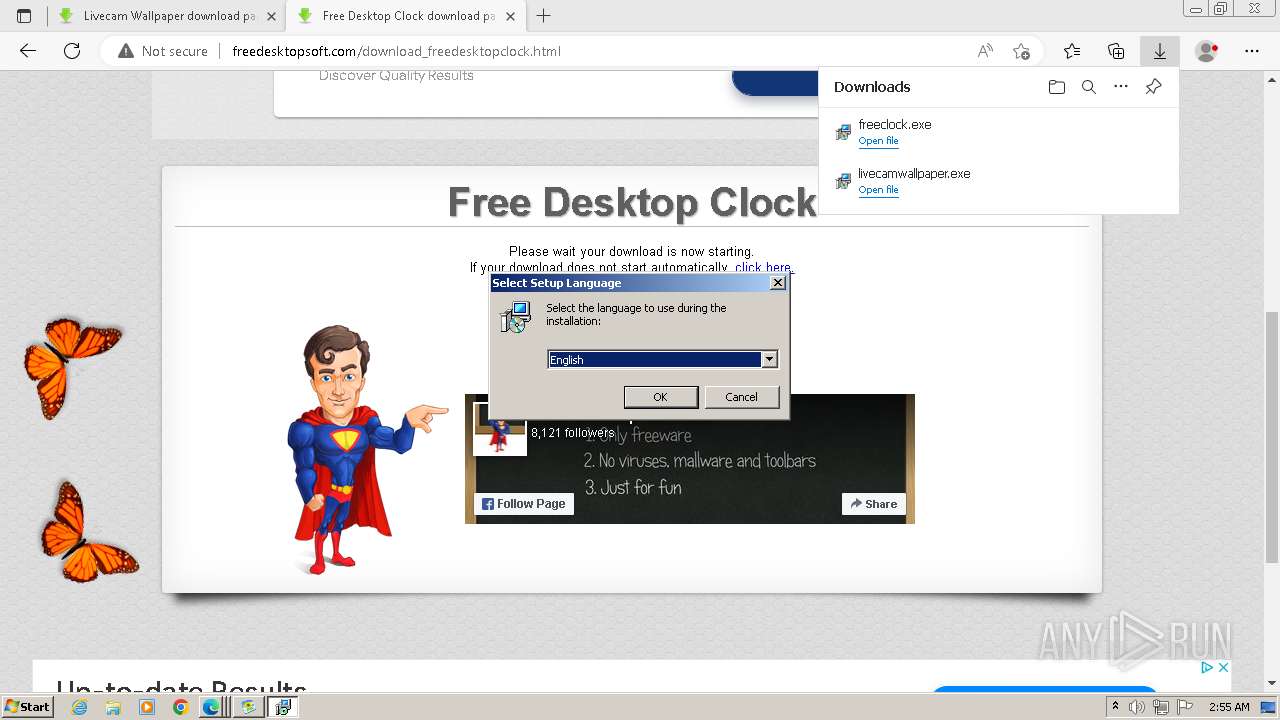This screenshot has height=720, width=1280.
Task: Open the Collections icon
Action: click(x=1116, y=51)
